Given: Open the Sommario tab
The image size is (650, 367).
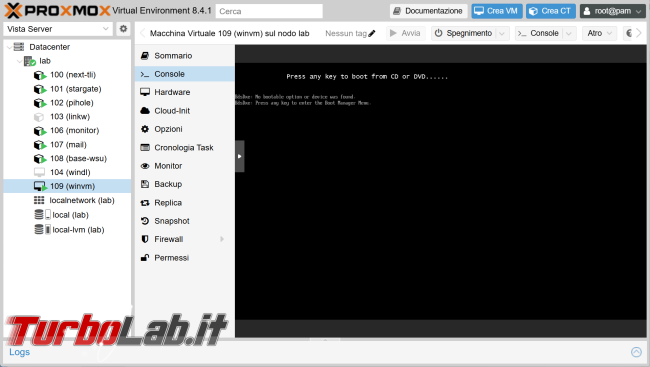Looking at the screenshot, I should tap(185, 56).
